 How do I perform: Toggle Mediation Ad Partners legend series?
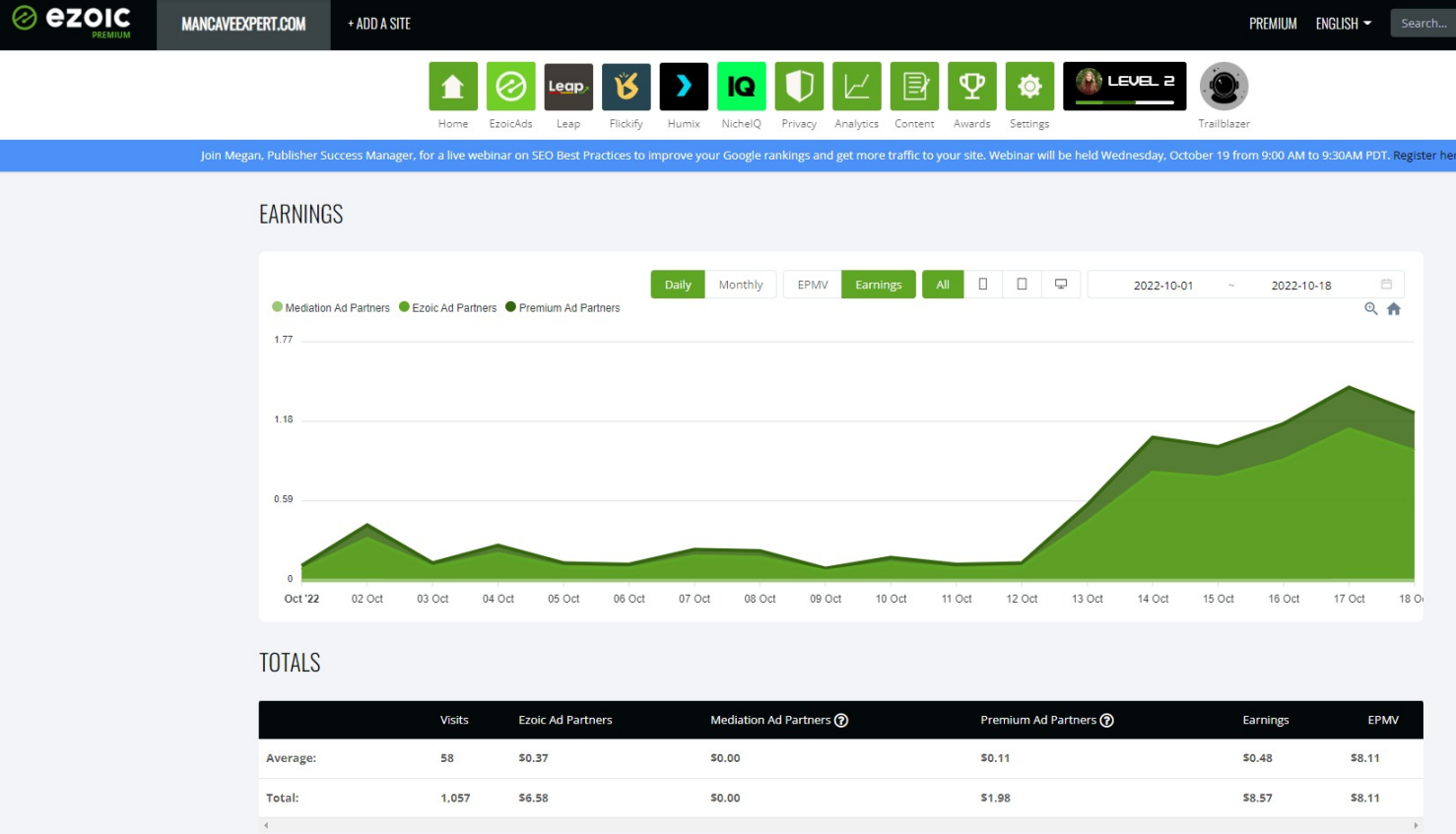[331, 308]
